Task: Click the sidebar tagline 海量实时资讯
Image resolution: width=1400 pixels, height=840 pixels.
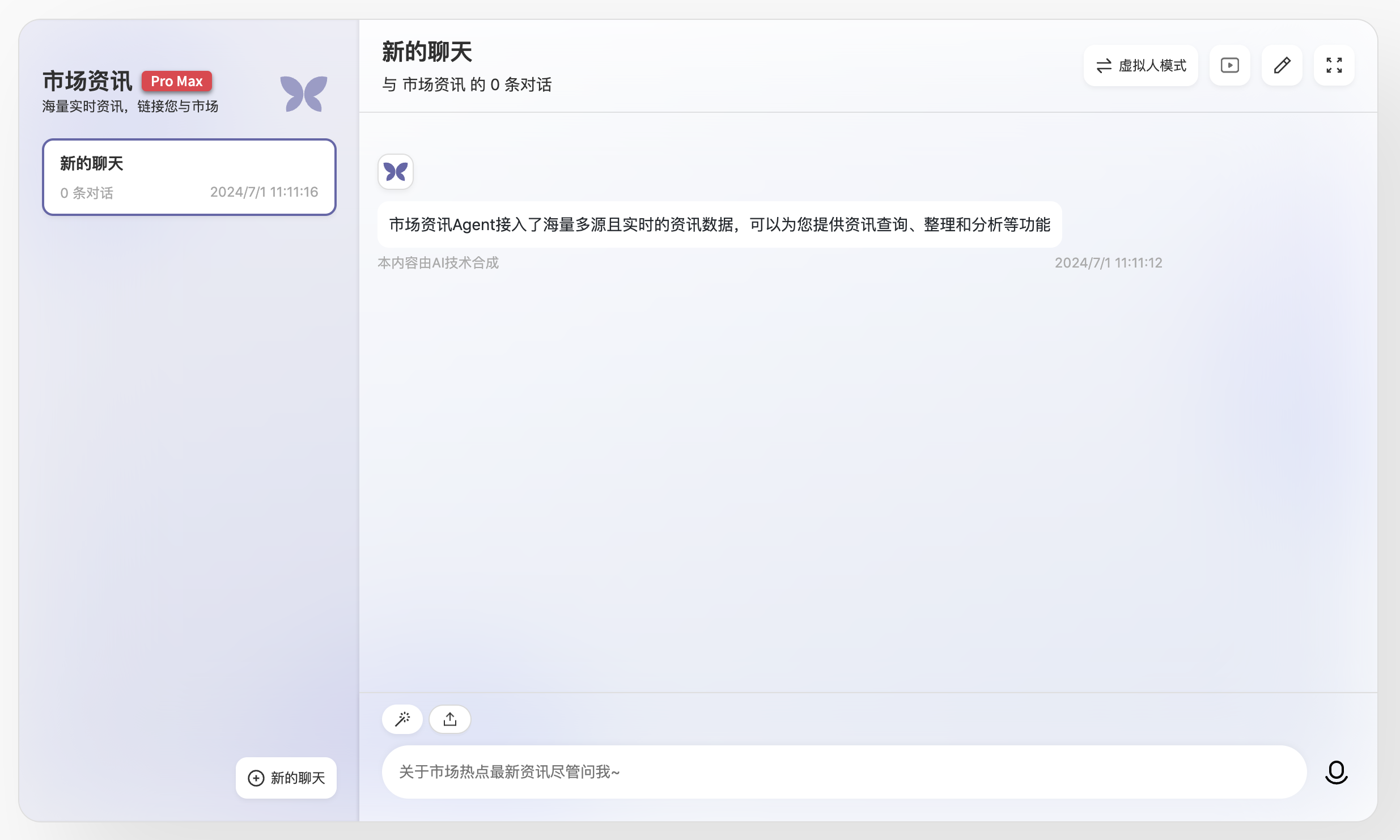Action: coord(130,107)
